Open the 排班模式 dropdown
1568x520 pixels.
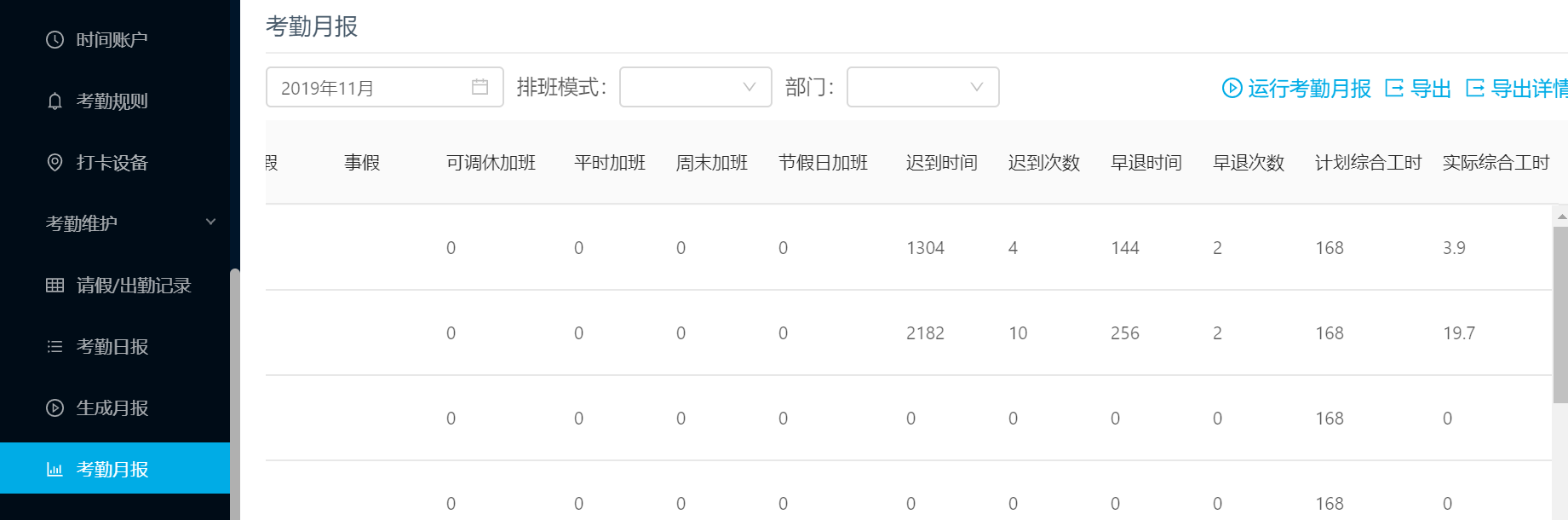pos(695,87)
